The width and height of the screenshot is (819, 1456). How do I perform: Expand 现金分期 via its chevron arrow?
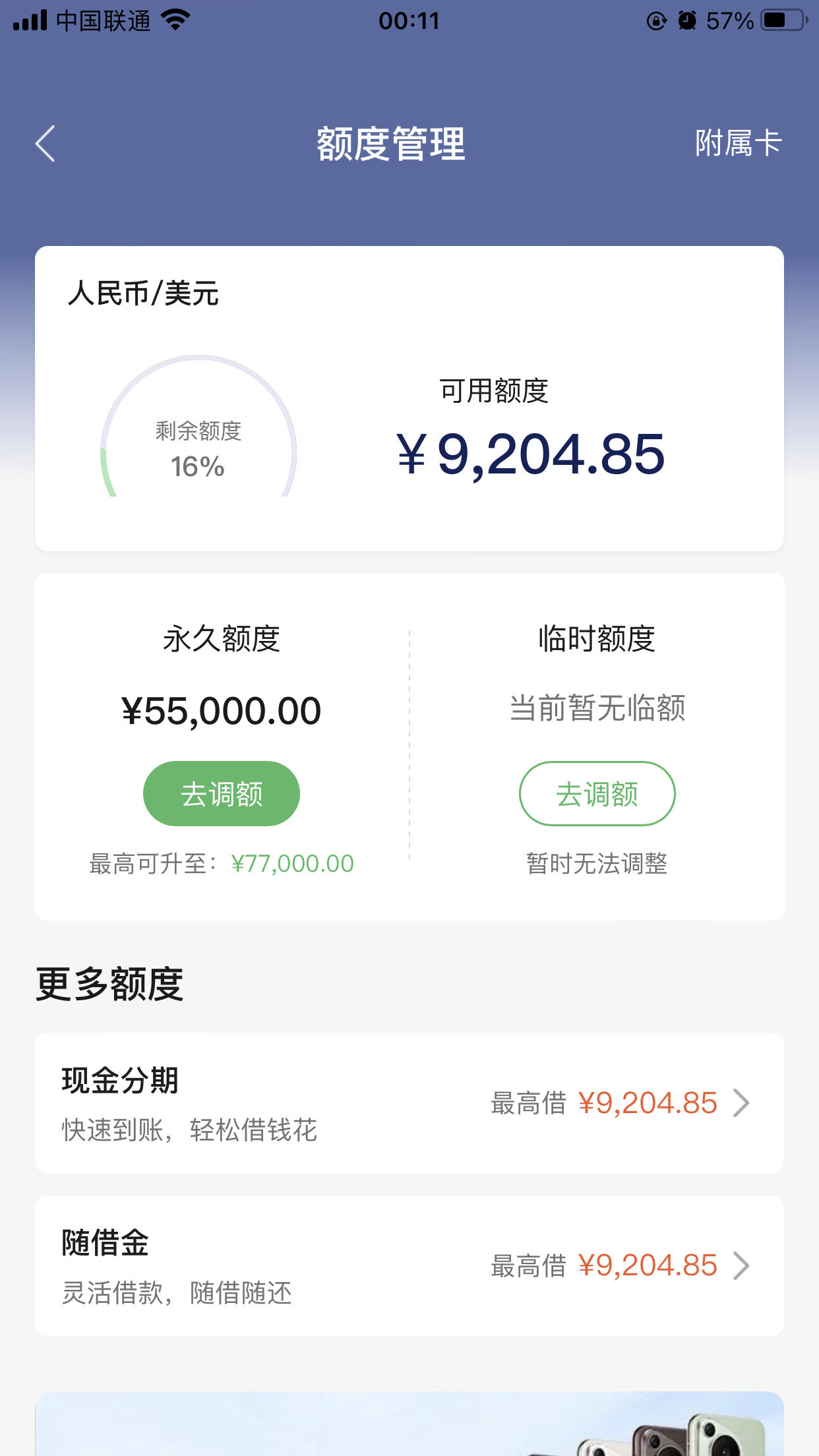click(x=742, y=1103)
